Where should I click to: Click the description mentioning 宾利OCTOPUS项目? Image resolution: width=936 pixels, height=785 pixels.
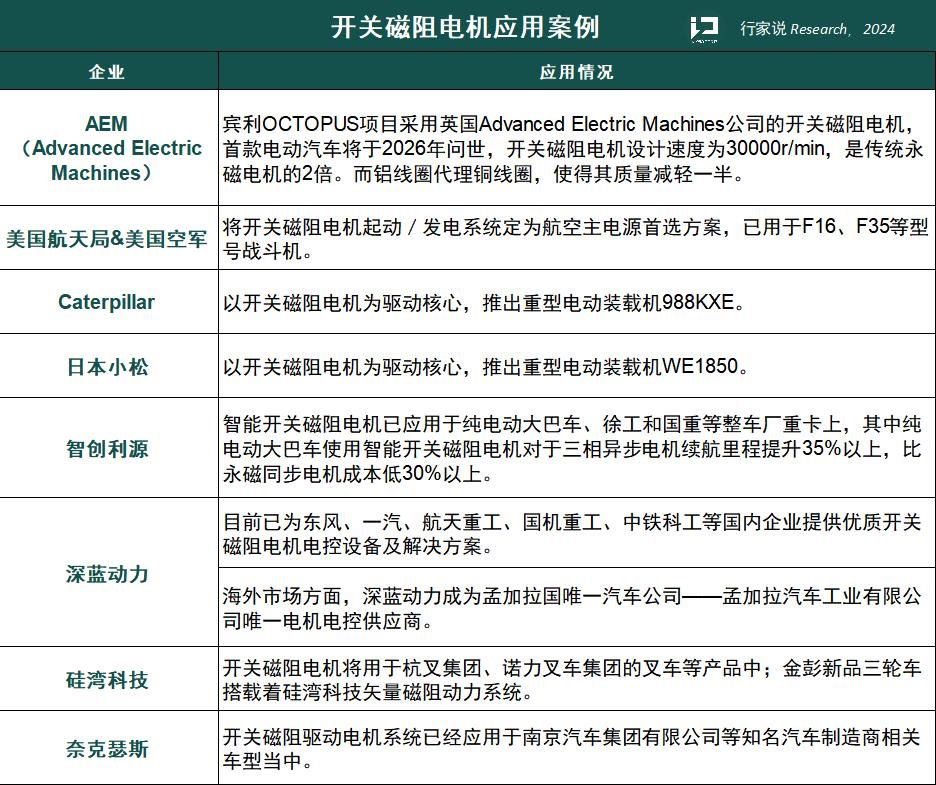tap(572, 149)
